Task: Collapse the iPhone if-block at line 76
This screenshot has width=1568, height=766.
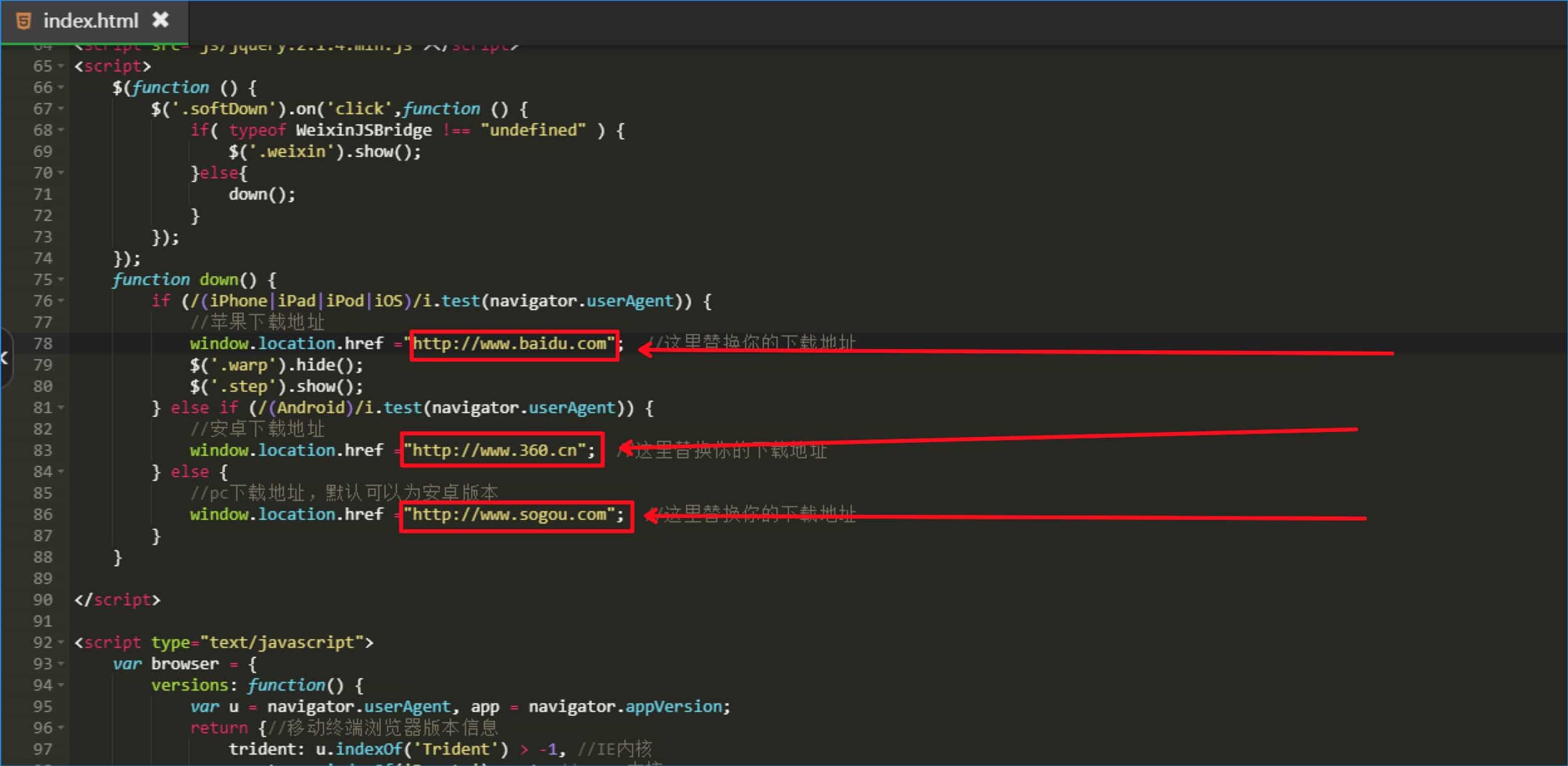Action: (x=61, y=301)
